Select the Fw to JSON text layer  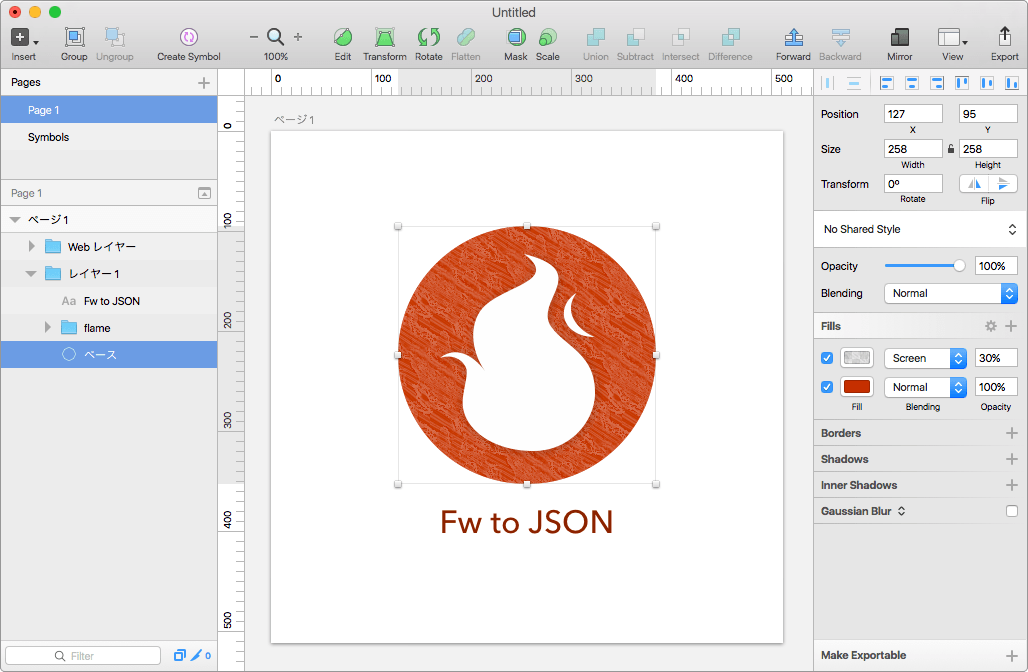(x=111, y=301)
